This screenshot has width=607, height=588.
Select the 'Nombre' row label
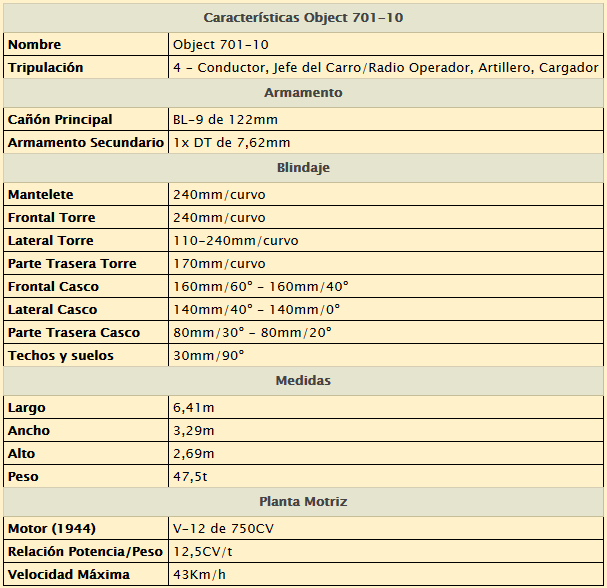[x=34, y=45]
